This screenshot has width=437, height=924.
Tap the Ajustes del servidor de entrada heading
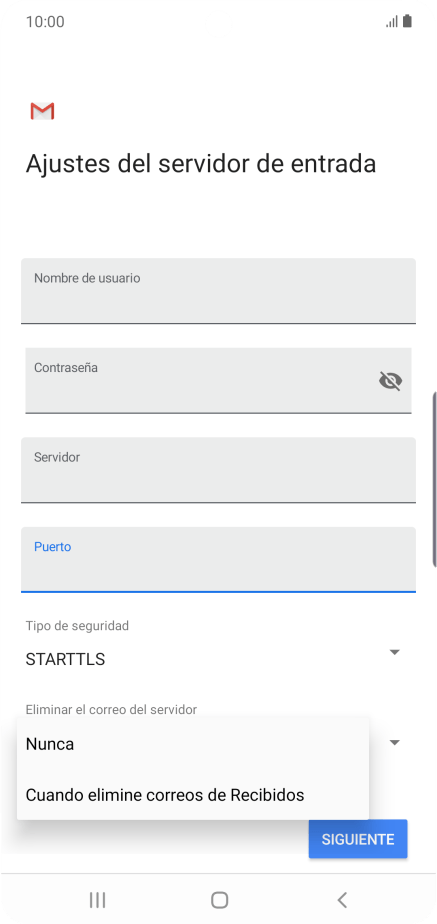(201, 164)
